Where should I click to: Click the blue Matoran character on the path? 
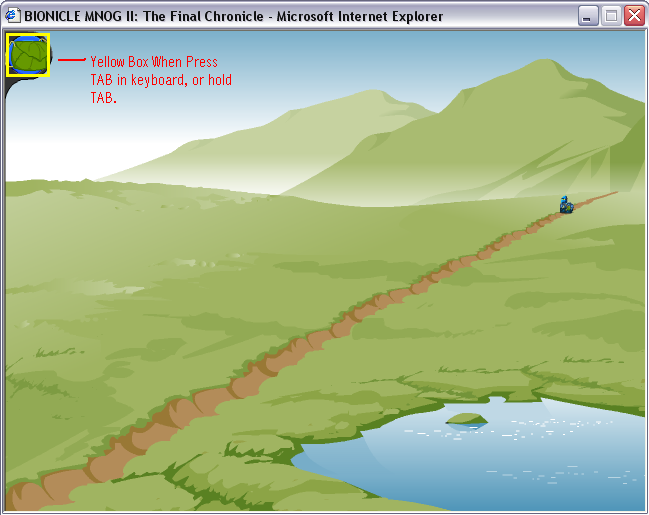[566, 205]
